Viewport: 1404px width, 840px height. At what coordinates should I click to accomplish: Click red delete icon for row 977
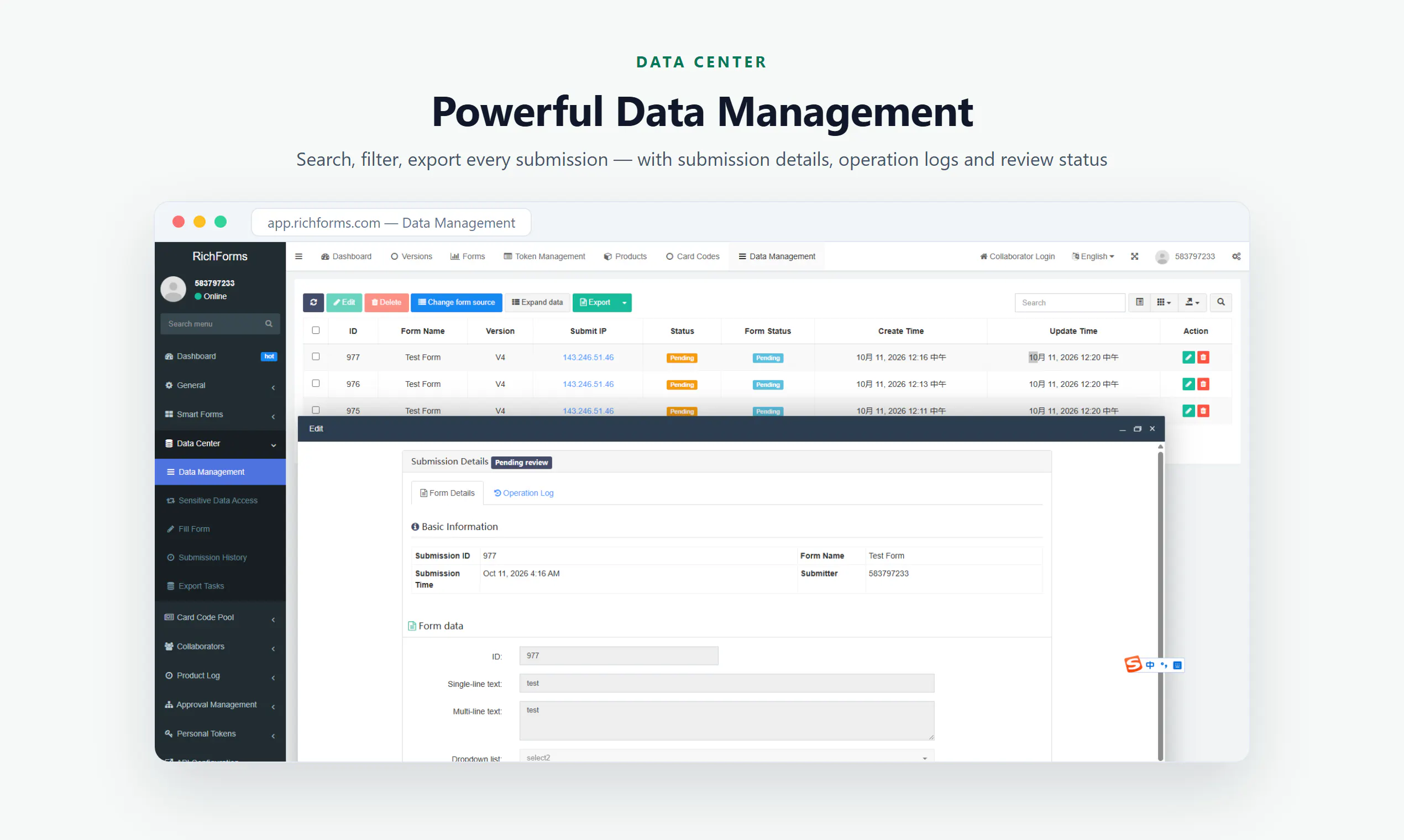pyautogui.click(x=1203, y=357)
